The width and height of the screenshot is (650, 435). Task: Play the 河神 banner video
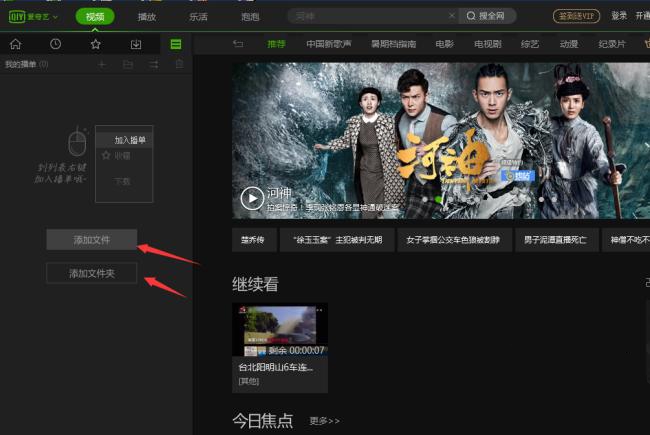[252, 198]
